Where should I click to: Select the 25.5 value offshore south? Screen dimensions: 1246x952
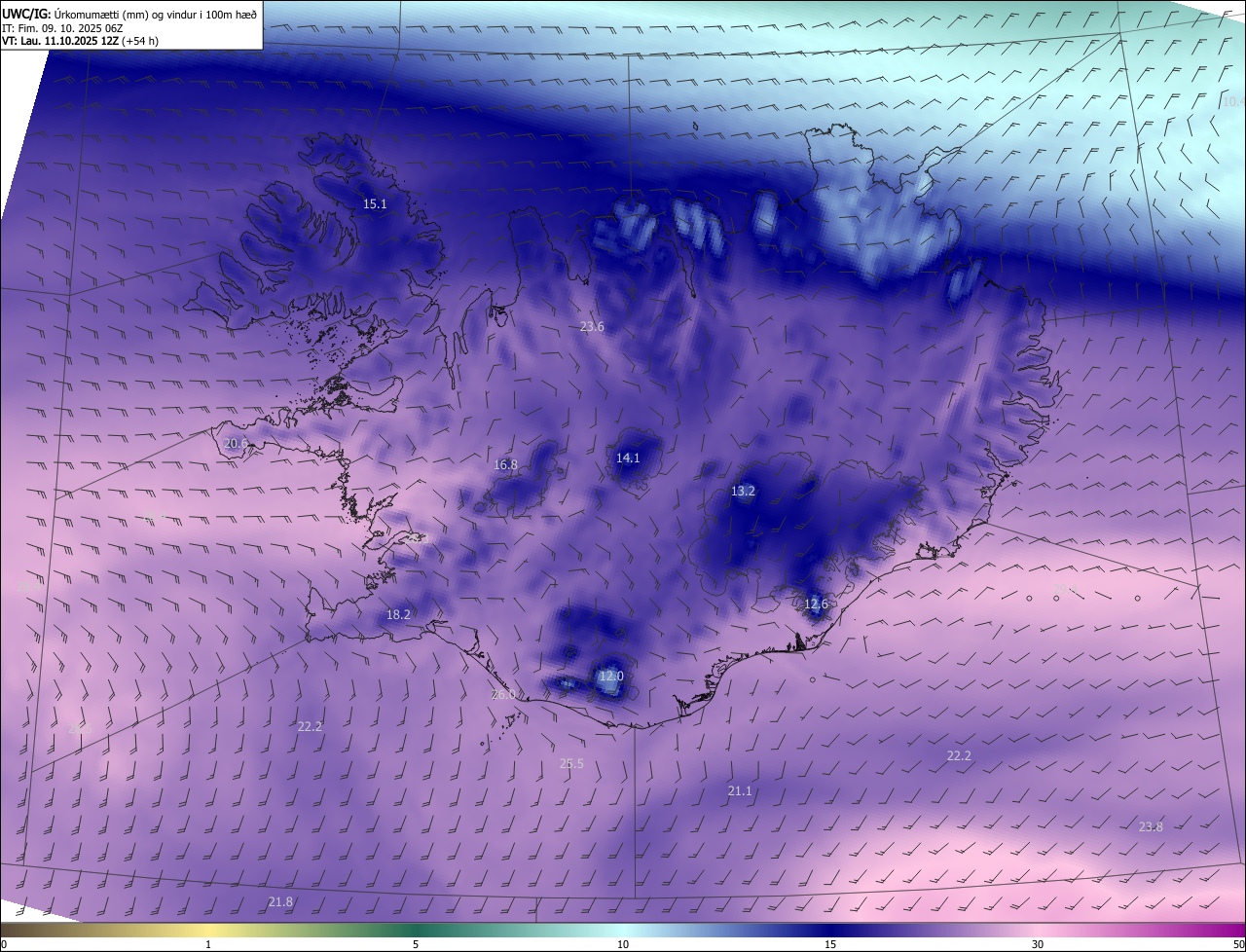click(x=571, y=764)
